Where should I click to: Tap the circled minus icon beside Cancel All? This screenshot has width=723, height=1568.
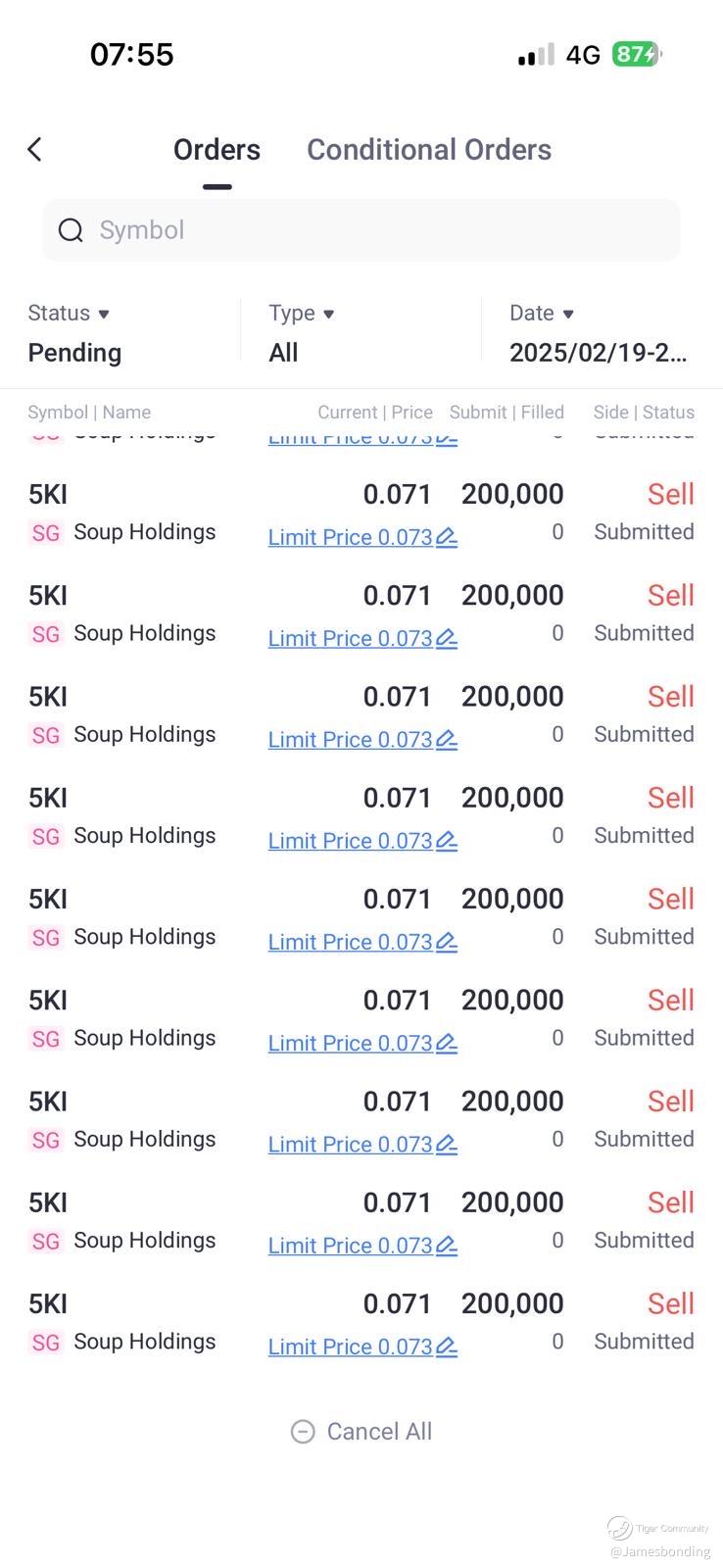click(x=303, y=1432)
